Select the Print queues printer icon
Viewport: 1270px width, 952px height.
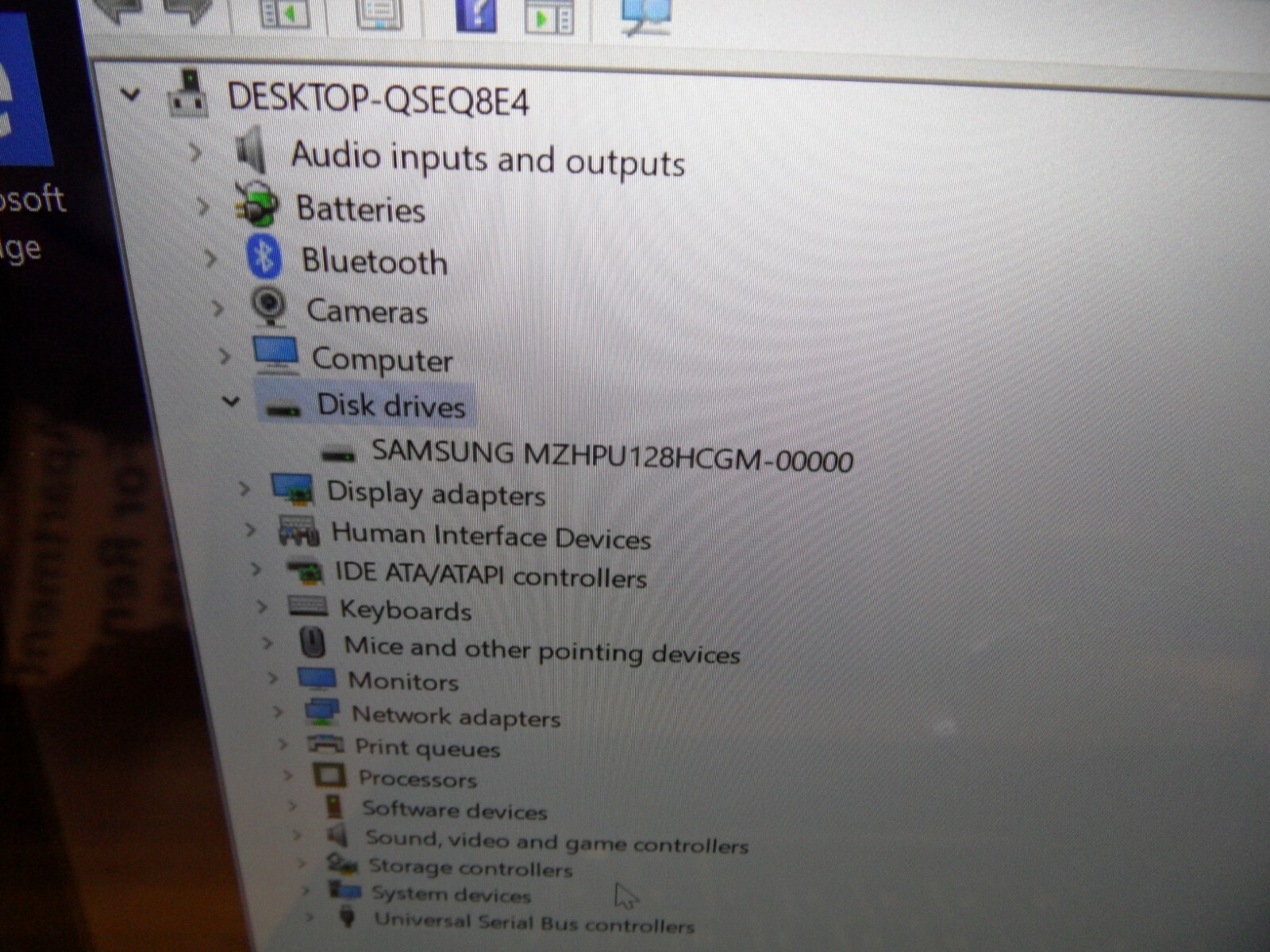click(x=325, y=744)
